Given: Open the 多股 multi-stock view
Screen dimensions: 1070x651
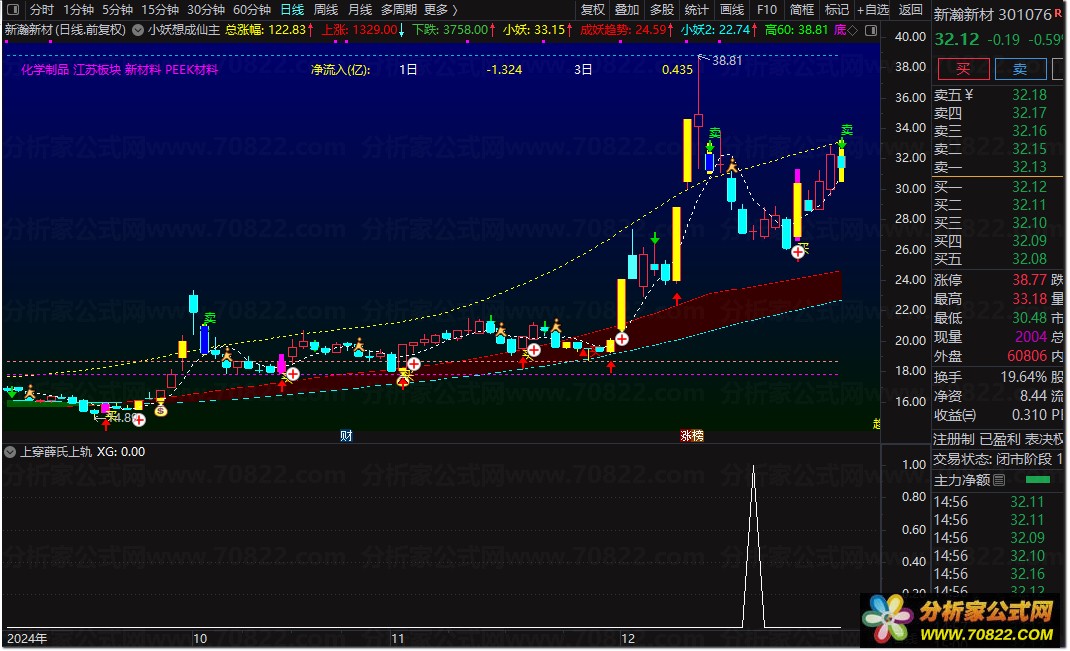Looking at the screenshot, I should coord(661,10).
